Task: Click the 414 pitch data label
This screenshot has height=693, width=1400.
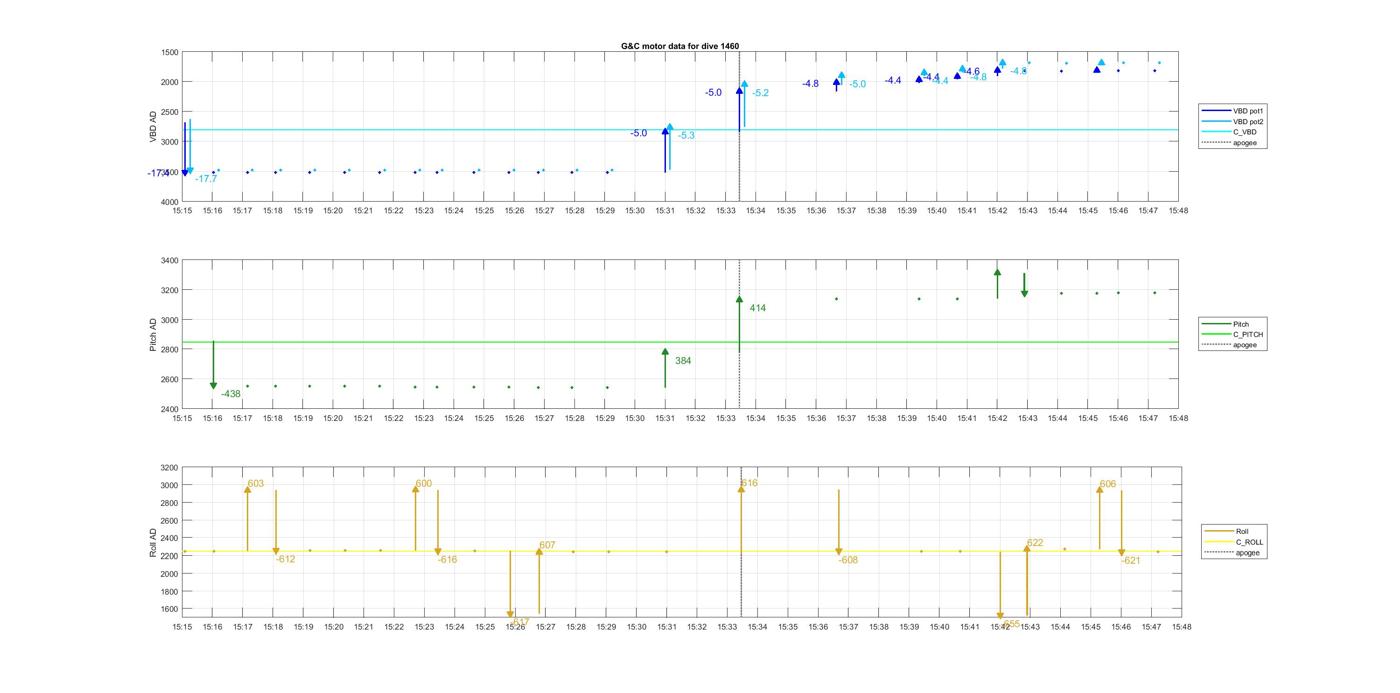Action: (758, 308)
